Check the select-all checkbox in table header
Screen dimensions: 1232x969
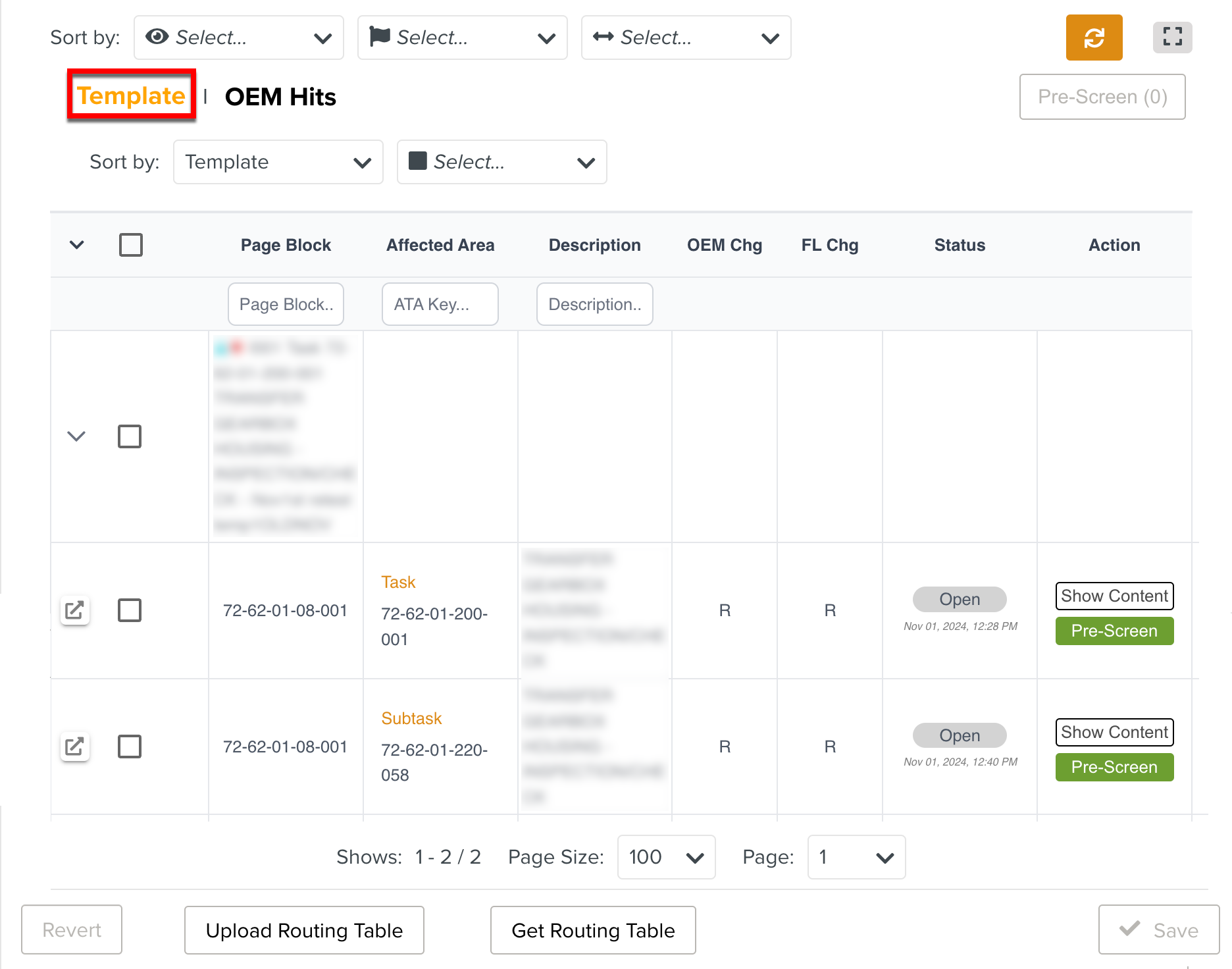point(130,245)
